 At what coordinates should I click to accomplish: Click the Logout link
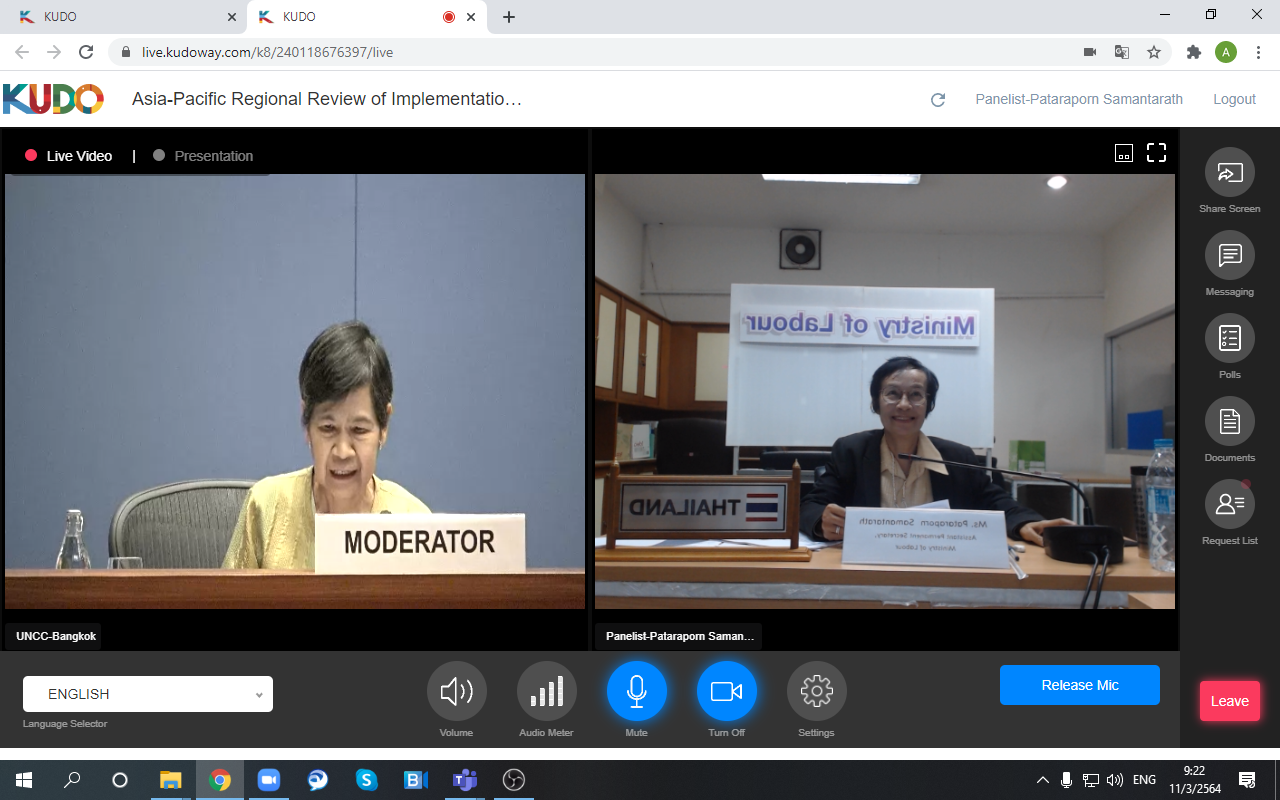1234,99
